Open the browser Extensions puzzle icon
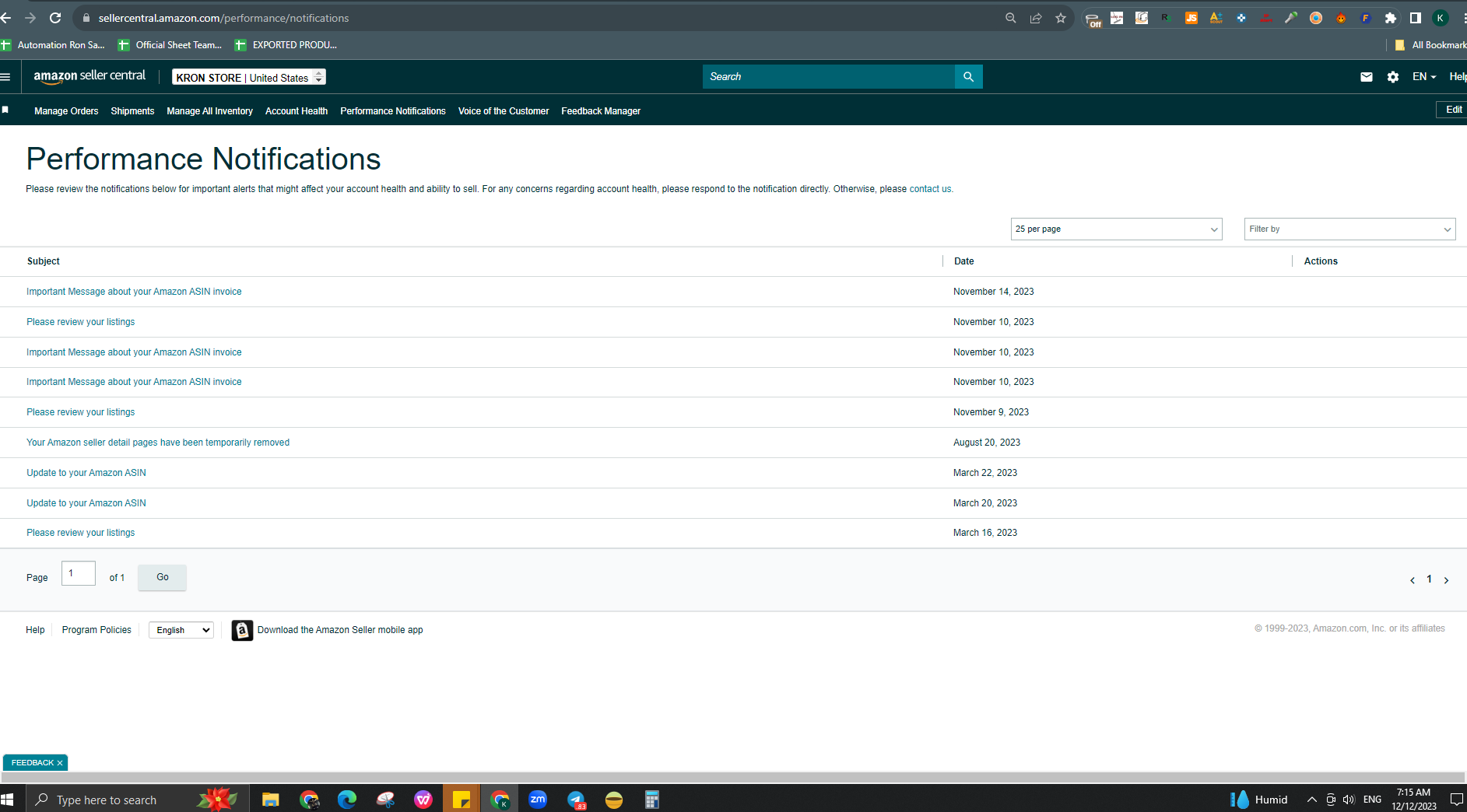Viewport: 1467px width, 812px height. point(1391,18)
